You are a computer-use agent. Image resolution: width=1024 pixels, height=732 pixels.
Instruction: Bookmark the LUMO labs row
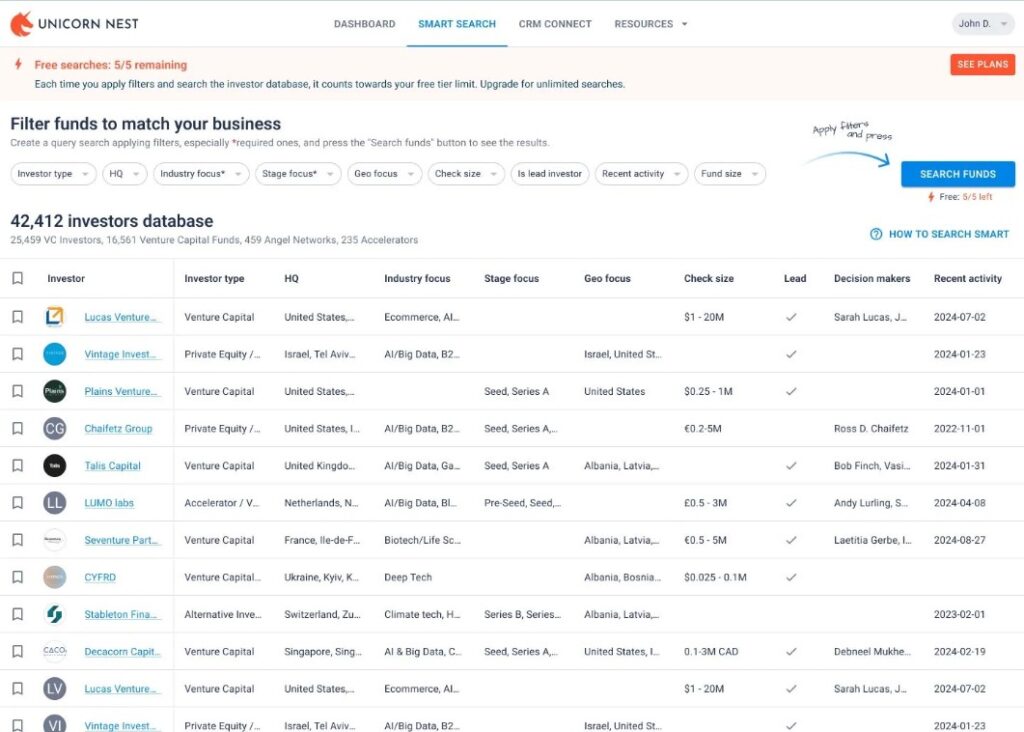(x=18, y=503)
